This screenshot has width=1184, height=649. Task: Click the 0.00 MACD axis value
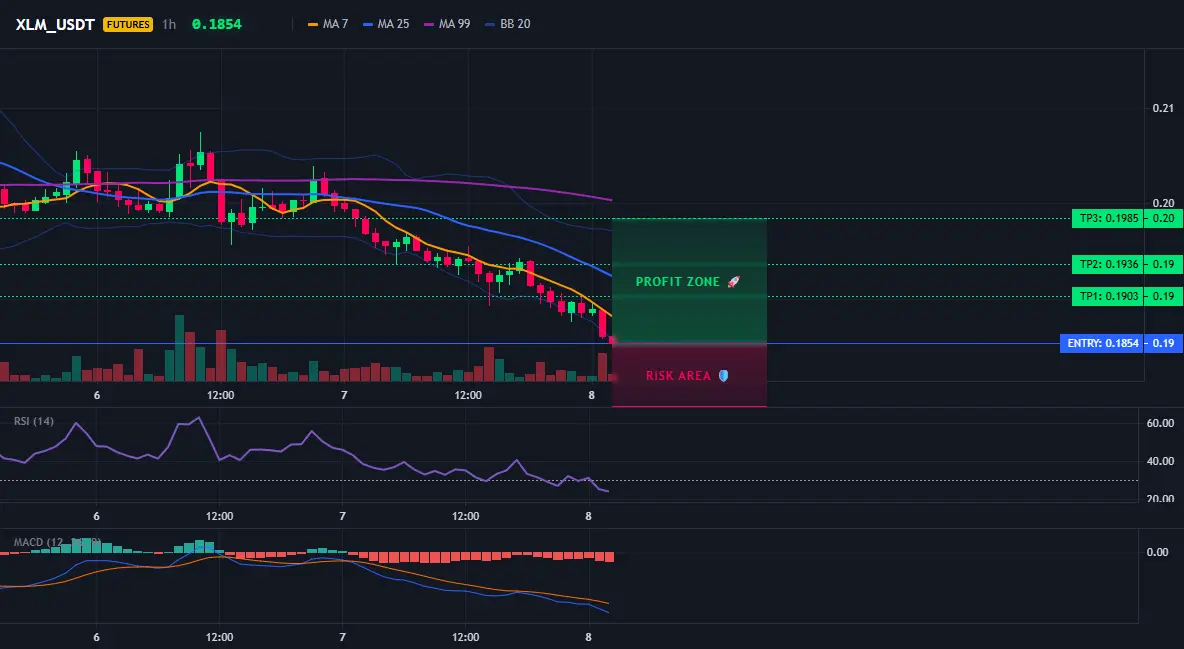(x=1158, y=552)
